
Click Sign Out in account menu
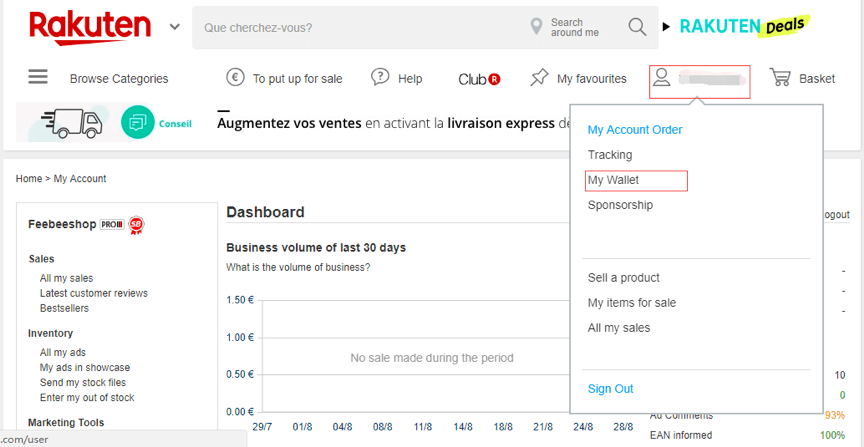pos(610,389)
